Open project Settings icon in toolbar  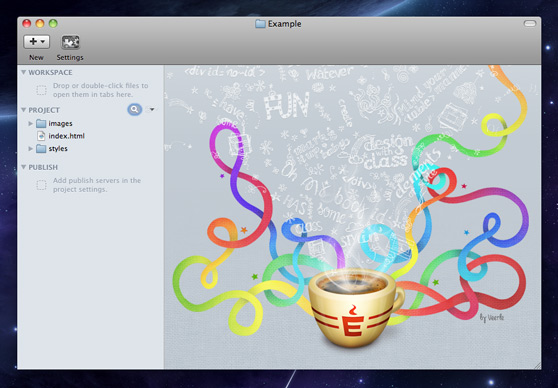70,42
